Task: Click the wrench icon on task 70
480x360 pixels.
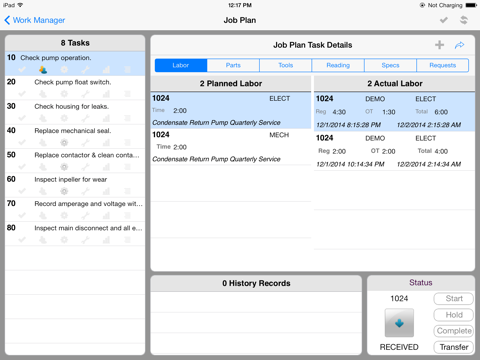Action: click(x=85, y=216)
